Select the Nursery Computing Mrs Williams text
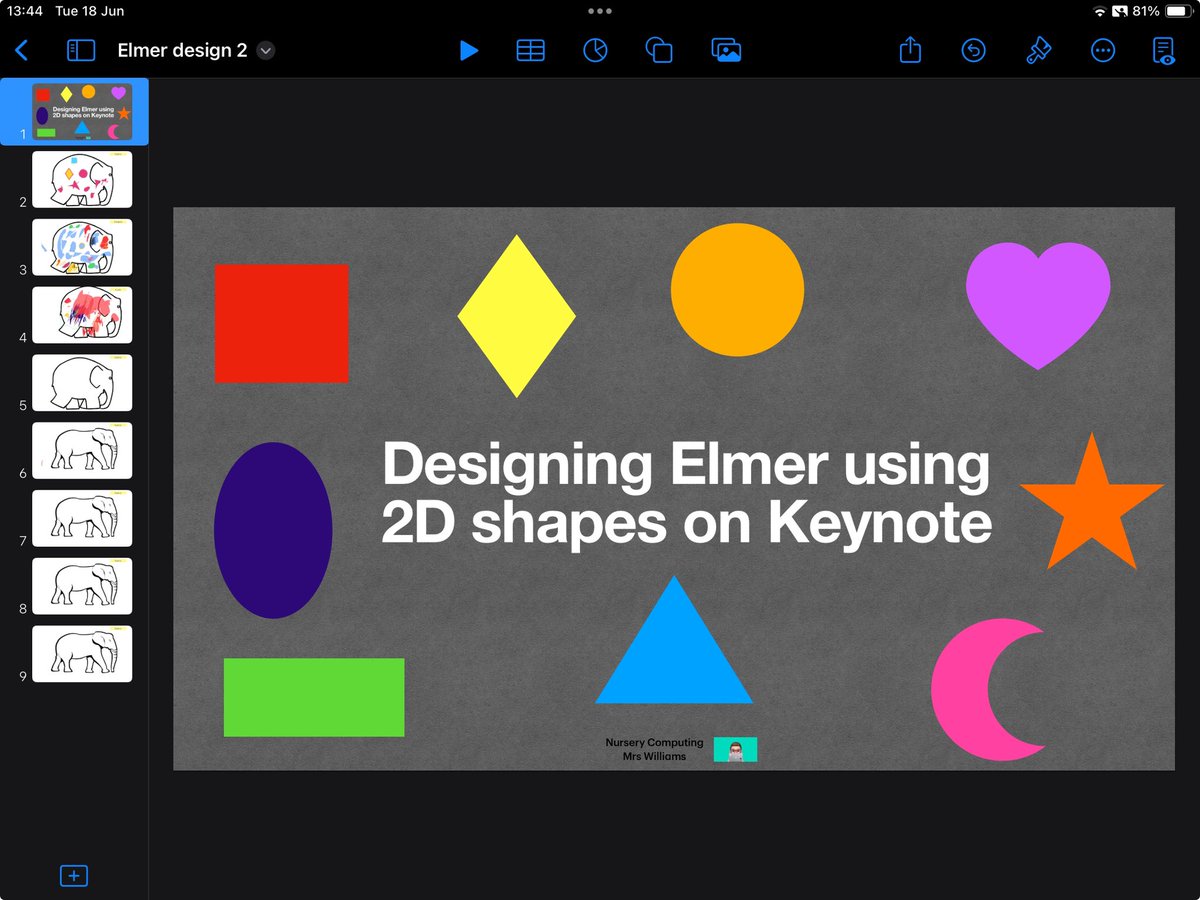This screenshot has height=900, width=1200. click(x=654, y=749)
